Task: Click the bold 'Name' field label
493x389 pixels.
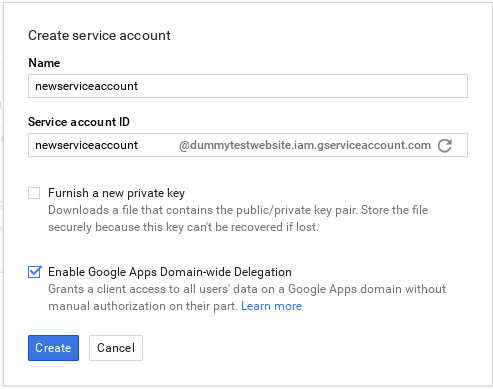Action: tap(44, 63)
